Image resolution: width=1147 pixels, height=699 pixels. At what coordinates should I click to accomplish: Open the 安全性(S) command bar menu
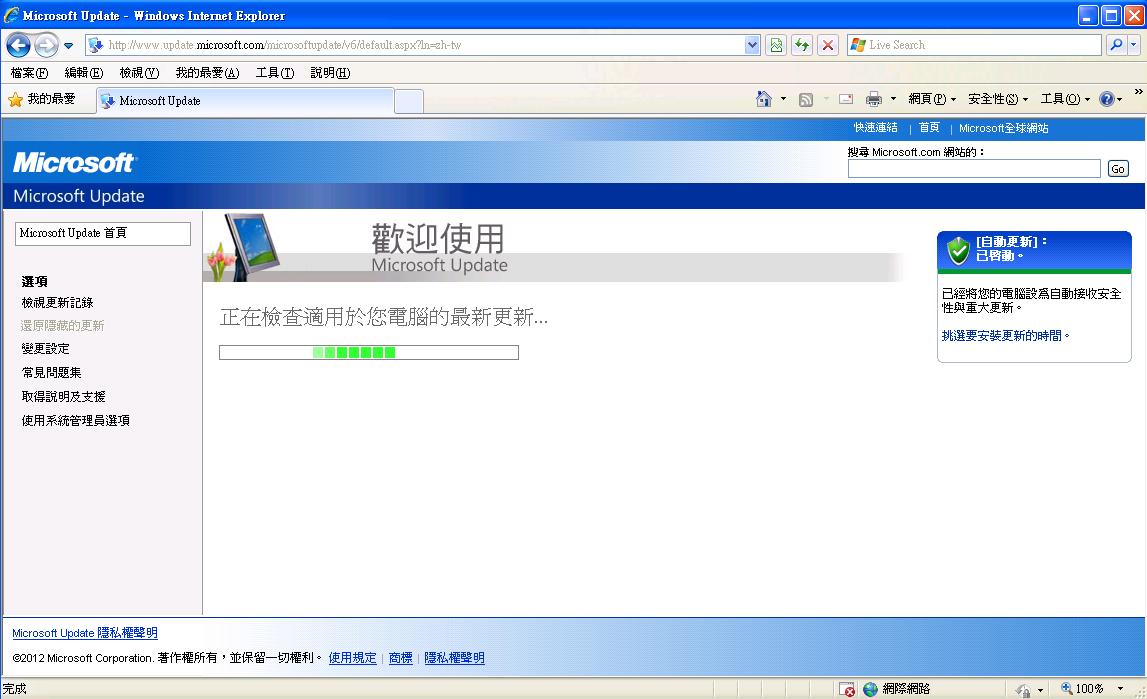coord(998,99)
